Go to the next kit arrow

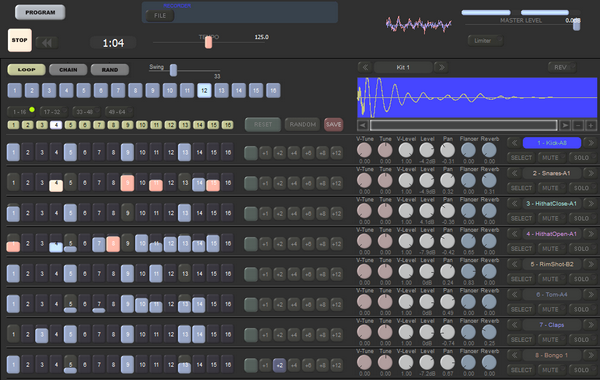(442, 67)
